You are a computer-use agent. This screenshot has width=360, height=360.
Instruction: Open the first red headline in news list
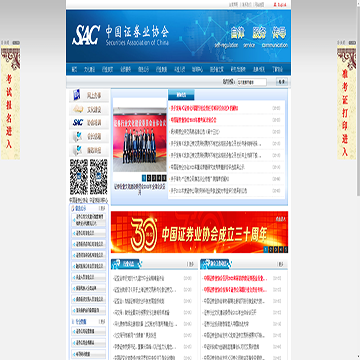pos(204,108)
